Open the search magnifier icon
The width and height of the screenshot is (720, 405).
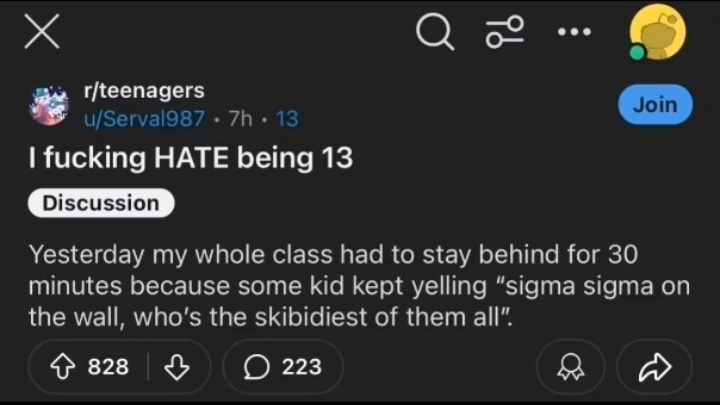[434, 34]
